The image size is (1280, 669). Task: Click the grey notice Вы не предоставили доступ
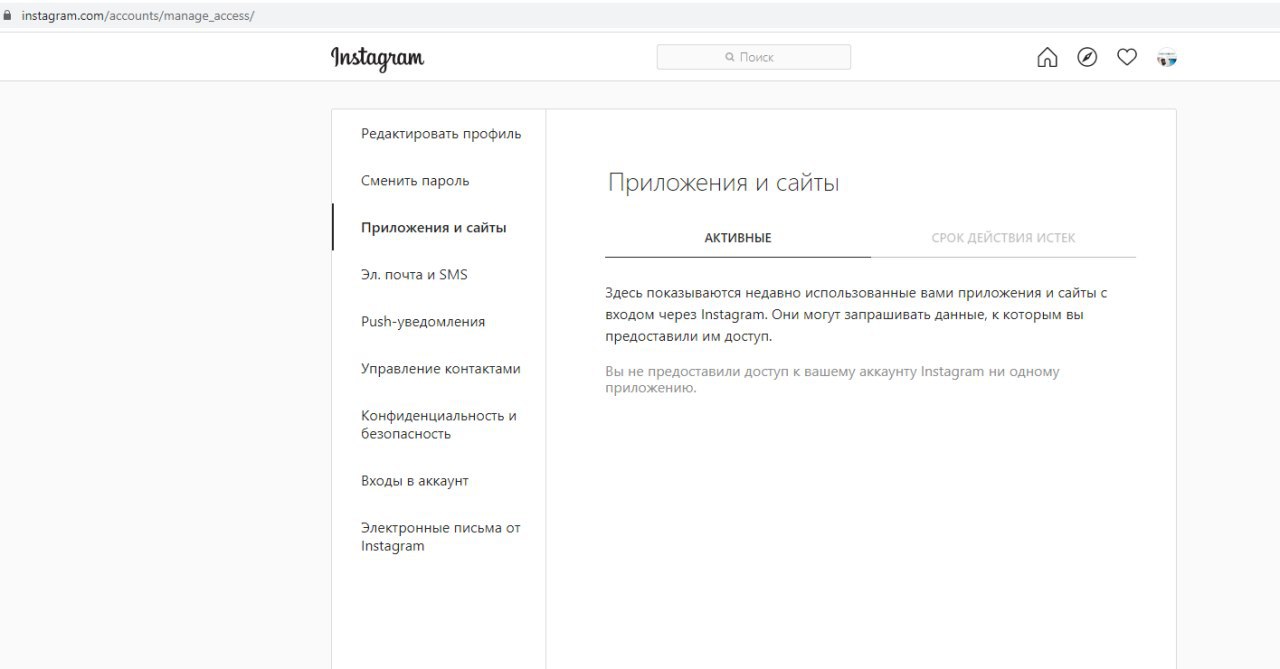pos(832,379)
